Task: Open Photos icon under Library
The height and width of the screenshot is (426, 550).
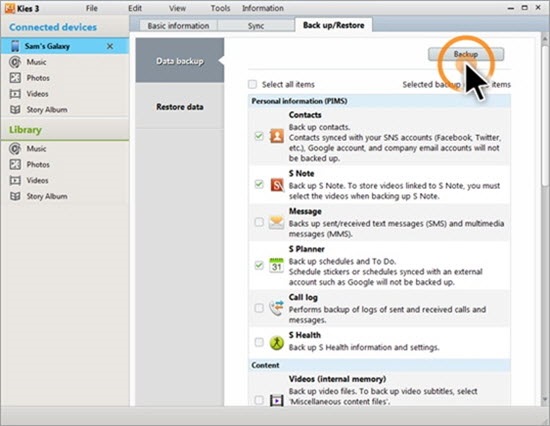Action: coord(15,164)
